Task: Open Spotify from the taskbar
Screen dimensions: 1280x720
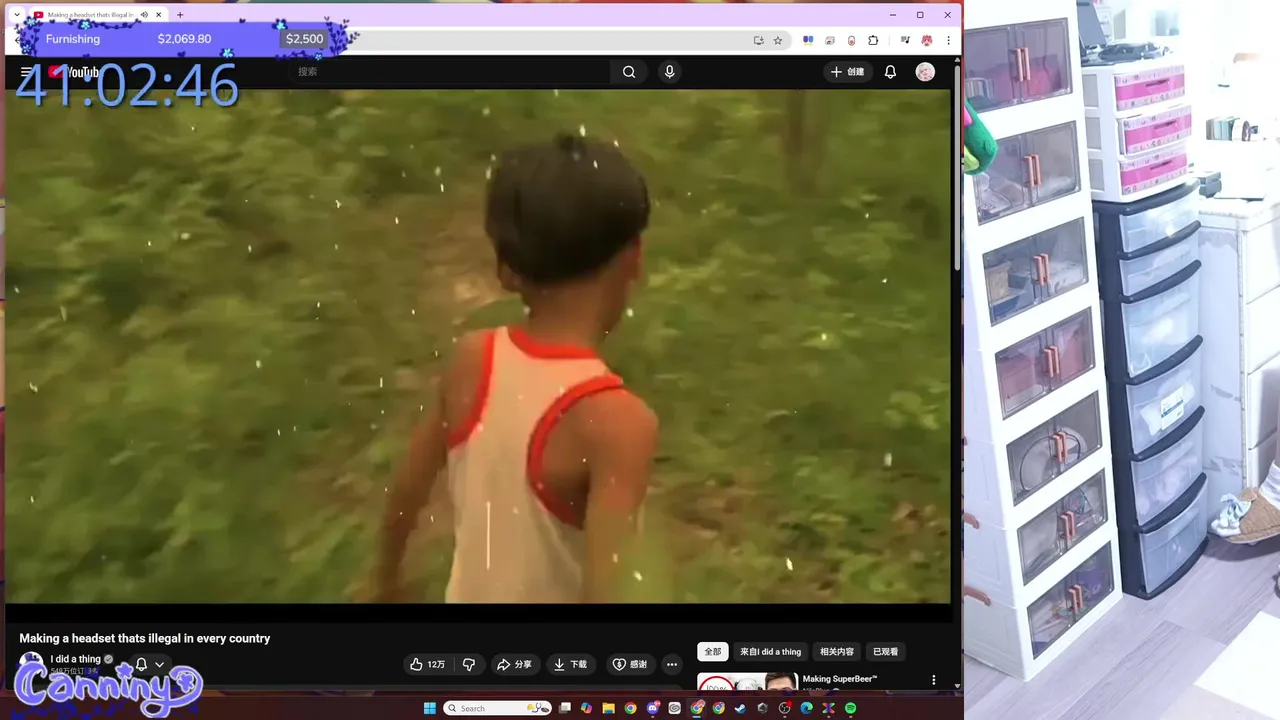Action: click(x=850, y=708)
